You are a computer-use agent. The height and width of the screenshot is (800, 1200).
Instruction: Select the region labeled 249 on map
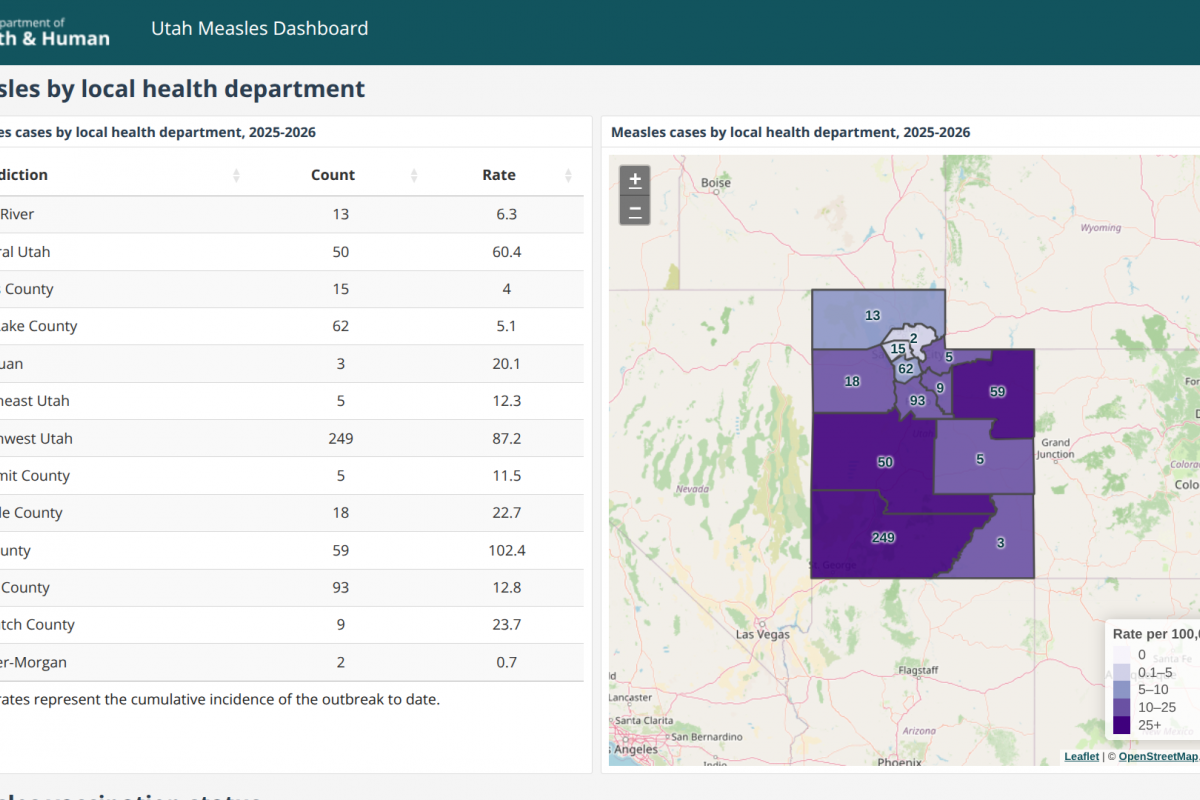tap(882, 538)
